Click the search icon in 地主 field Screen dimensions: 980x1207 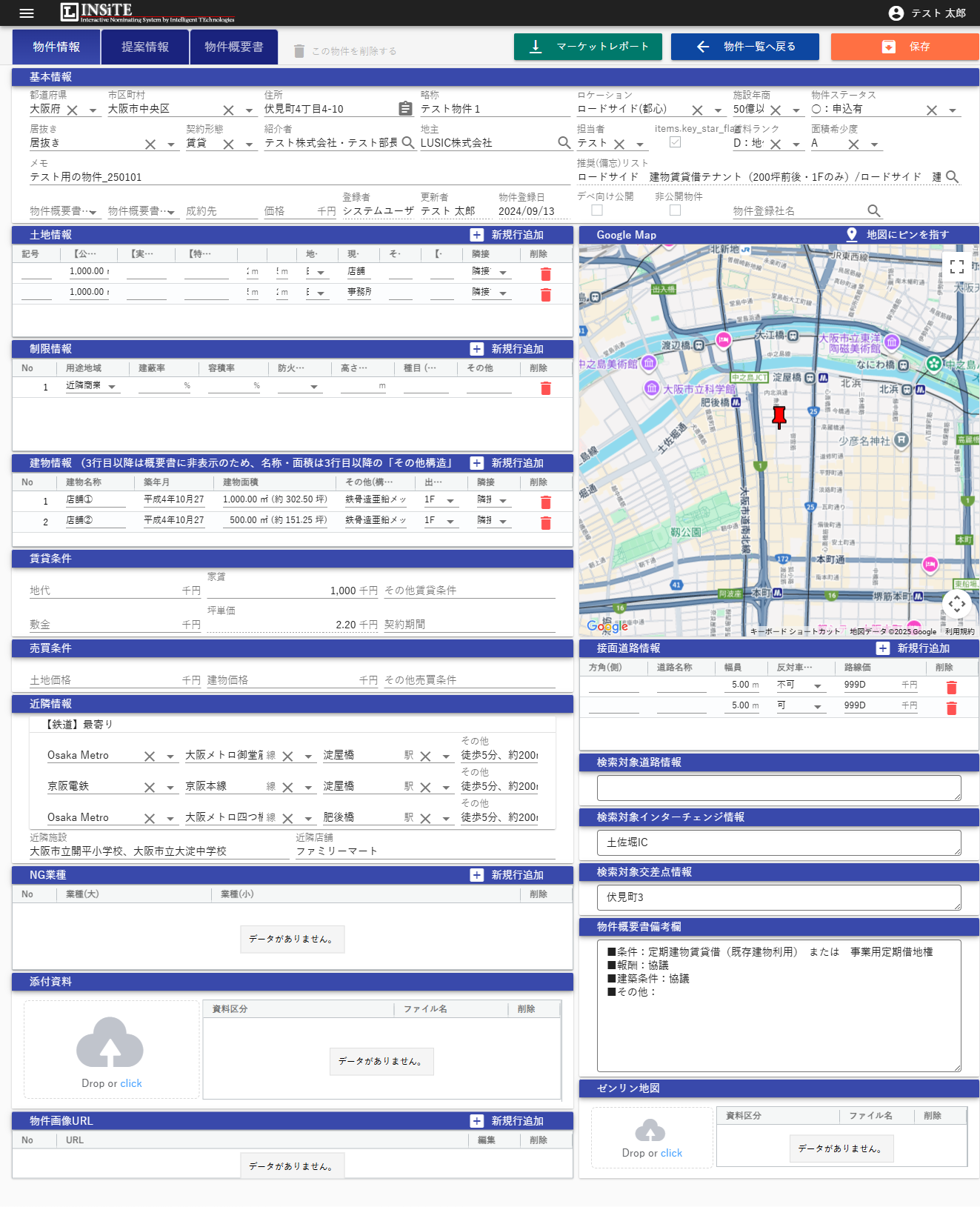click(564, 143)
